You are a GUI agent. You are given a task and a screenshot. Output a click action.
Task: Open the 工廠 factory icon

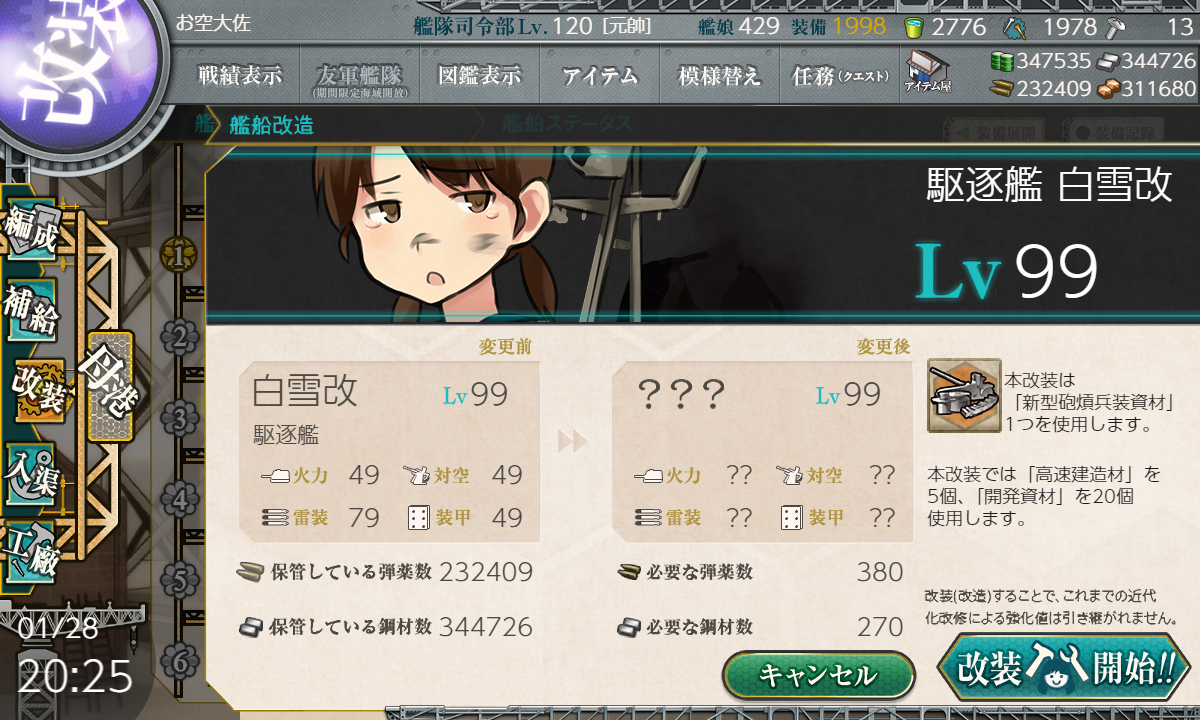[31, 549]
